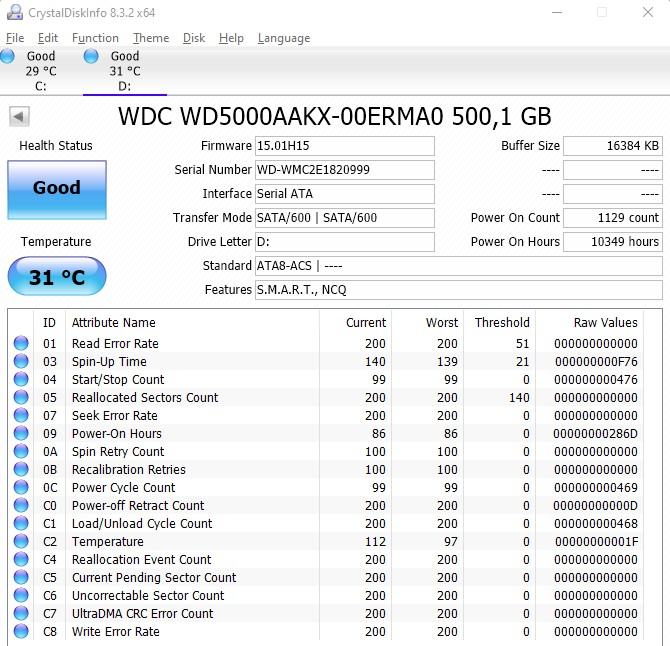
Task: Click the Serial Number field
Action: [x=344, y=170]
